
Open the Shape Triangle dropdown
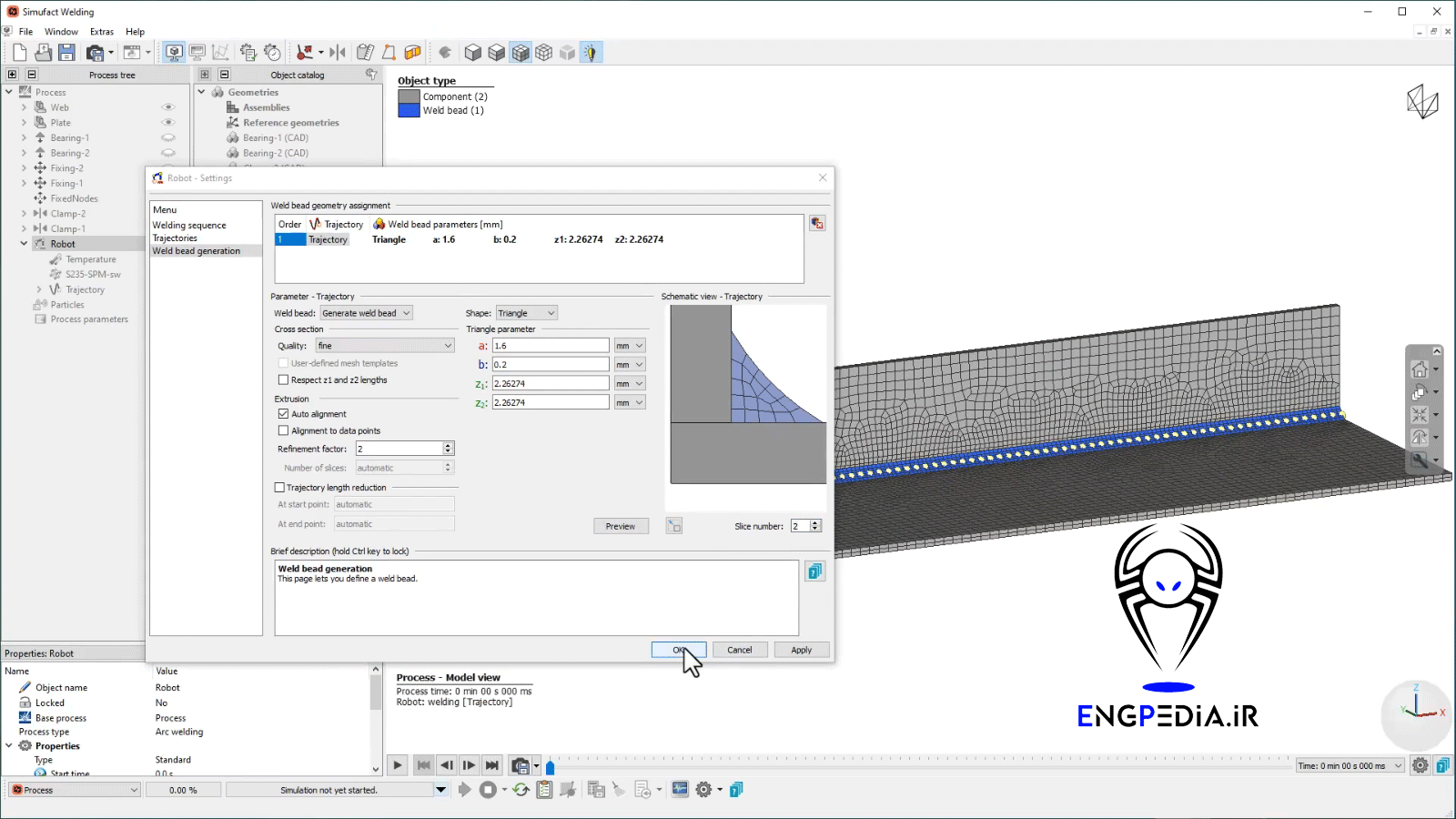526,313
